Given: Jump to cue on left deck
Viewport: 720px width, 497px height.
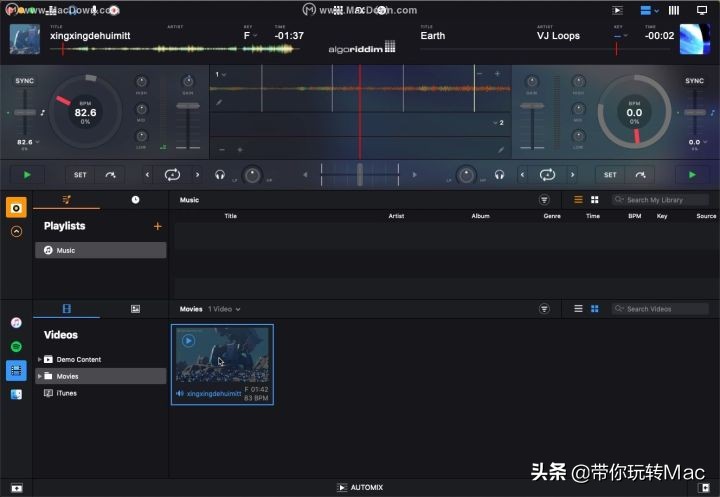Looking at the screenshot, I should pyautogui.click(x=110, y=175).
